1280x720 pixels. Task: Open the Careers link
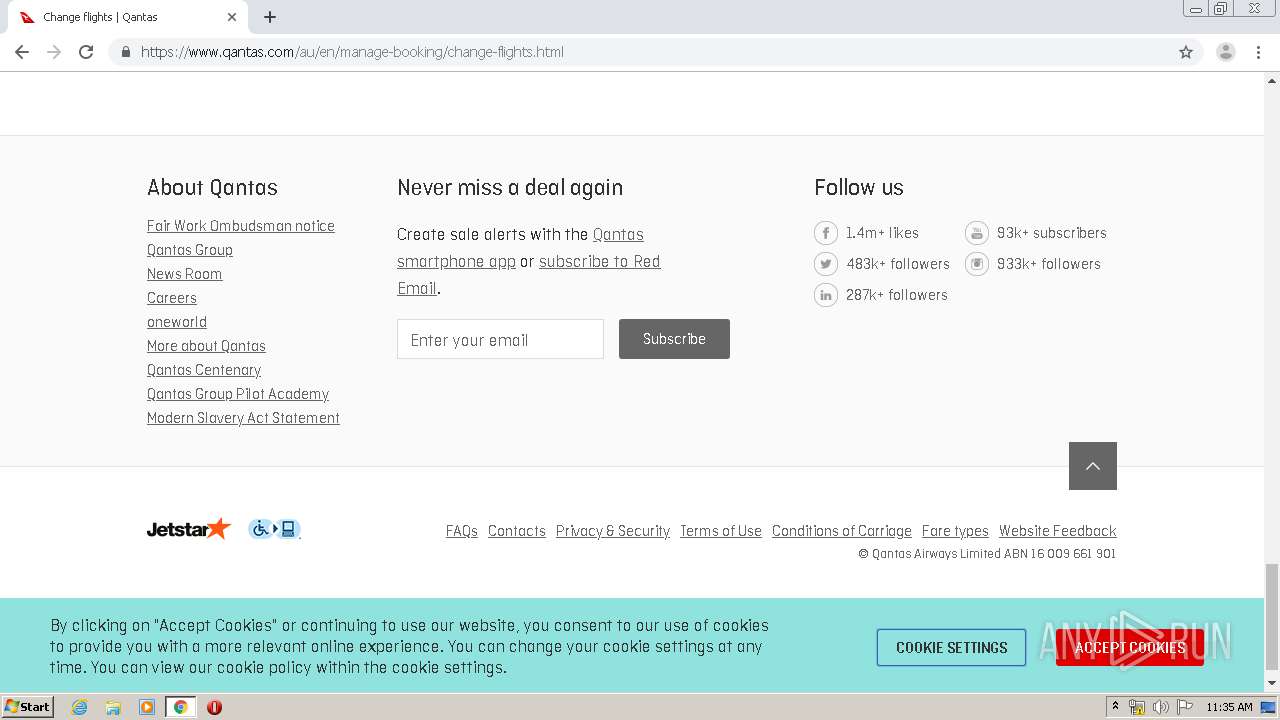point(172,298)
